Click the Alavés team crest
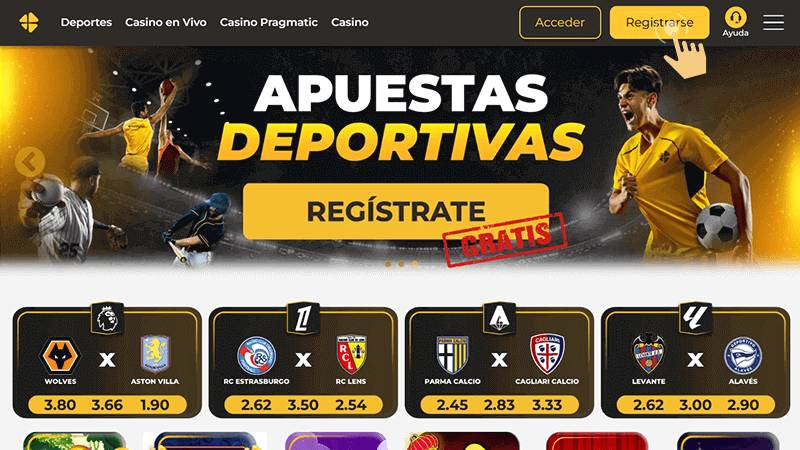 click(743, 356)
